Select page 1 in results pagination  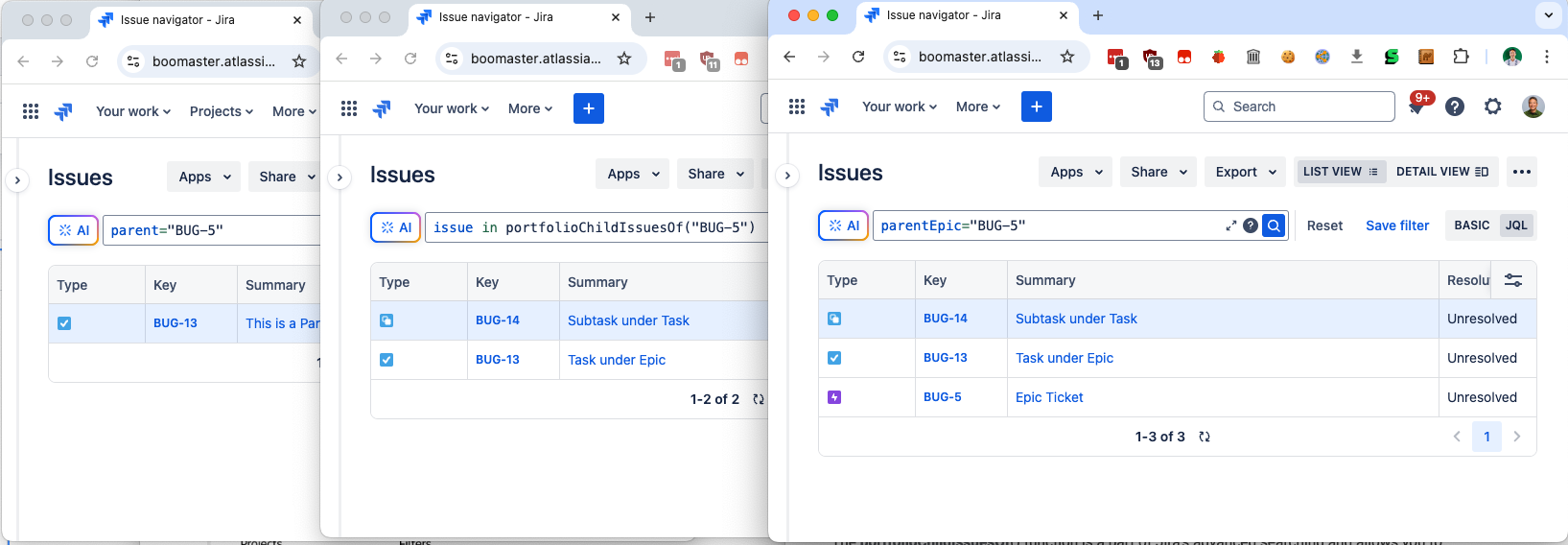pos(1486,437)
